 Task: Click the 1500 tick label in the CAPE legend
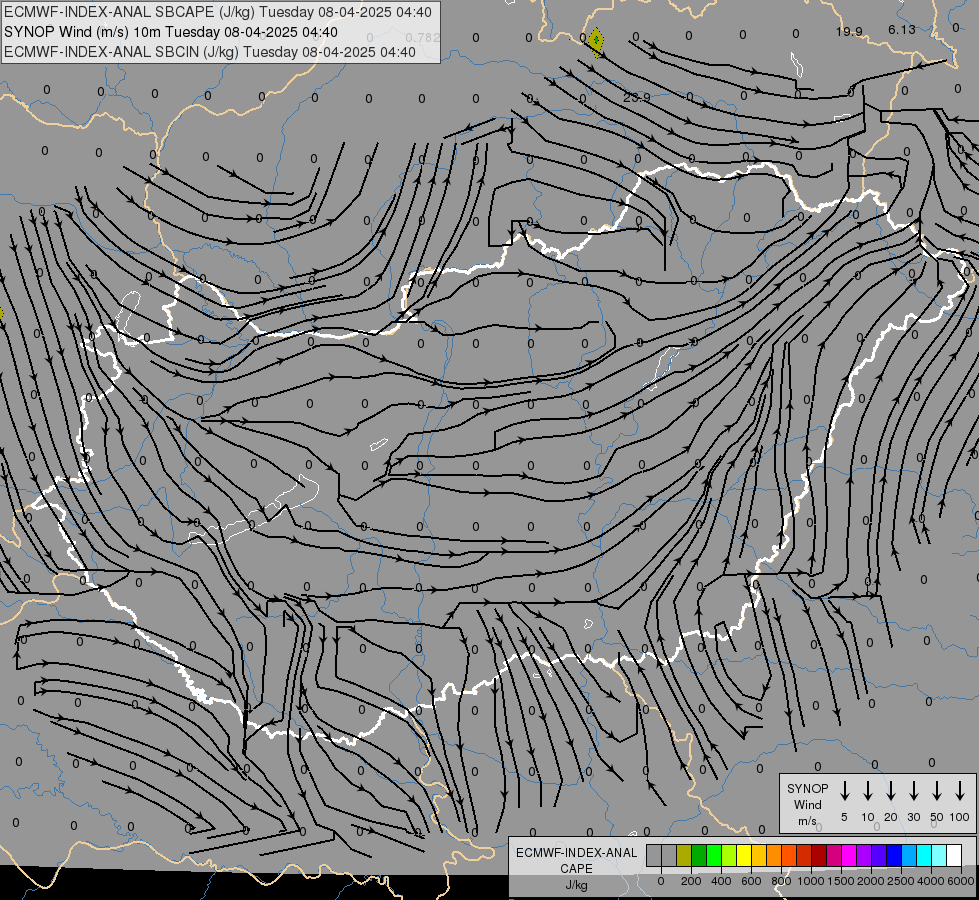[x=841, y=881]
